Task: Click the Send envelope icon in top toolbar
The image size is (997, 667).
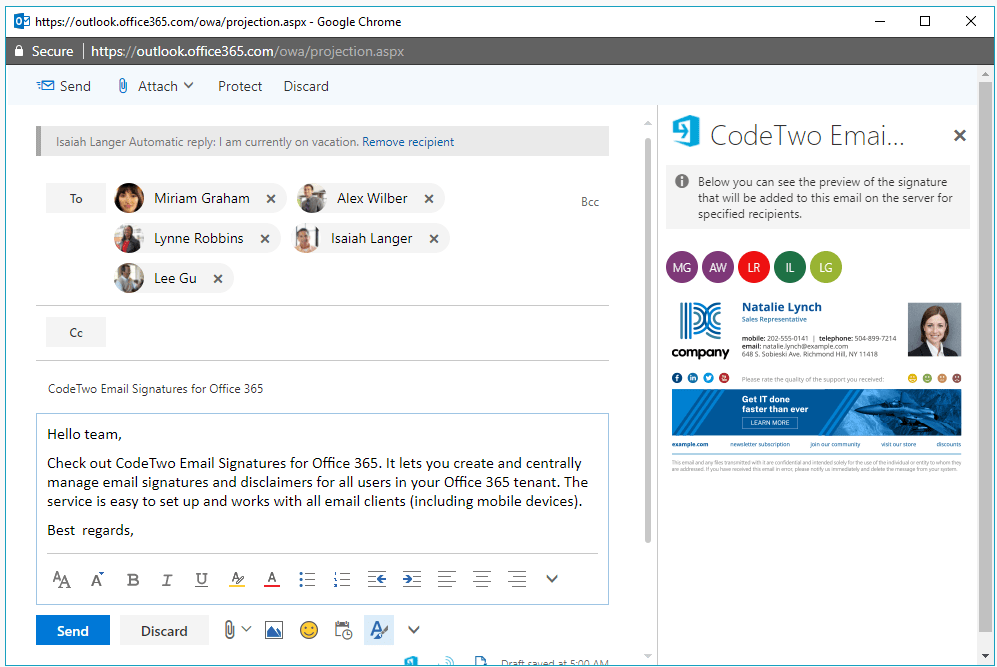Action: click(45, 85)
